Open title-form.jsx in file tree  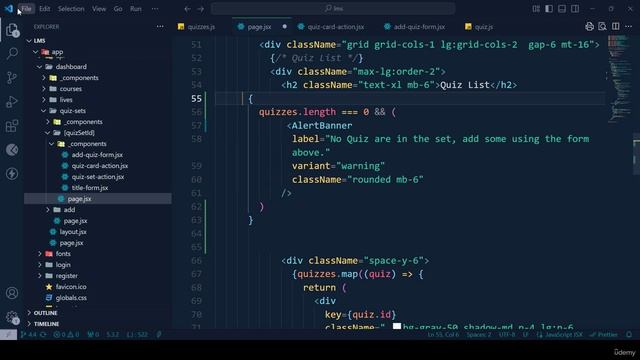point(90,188)
